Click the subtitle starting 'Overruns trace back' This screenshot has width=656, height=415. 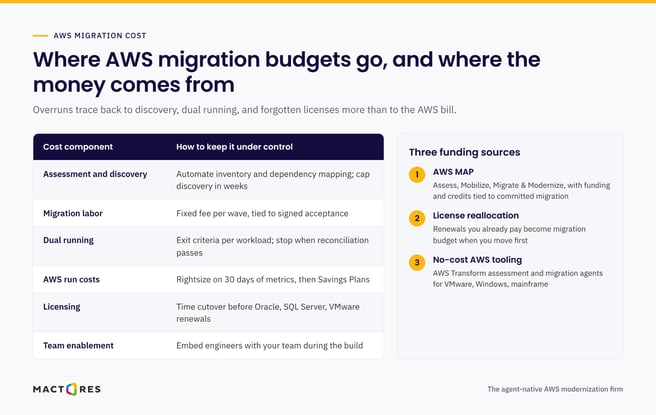[x=244, y=110]
